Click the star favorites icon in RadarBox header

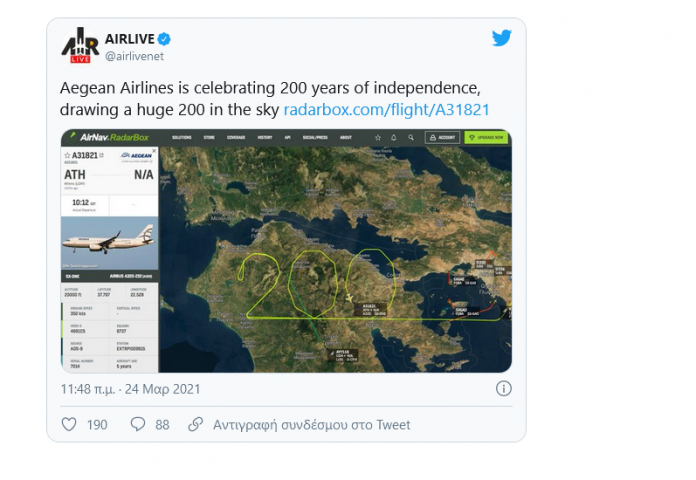click(x=378, y=137)
